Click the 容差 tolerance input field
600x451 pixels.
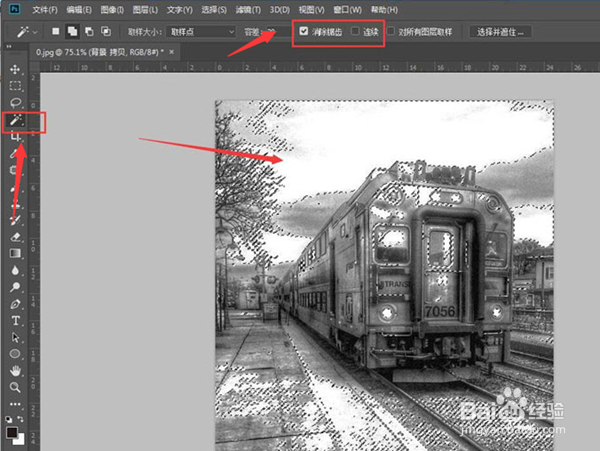tap(277, 32)
